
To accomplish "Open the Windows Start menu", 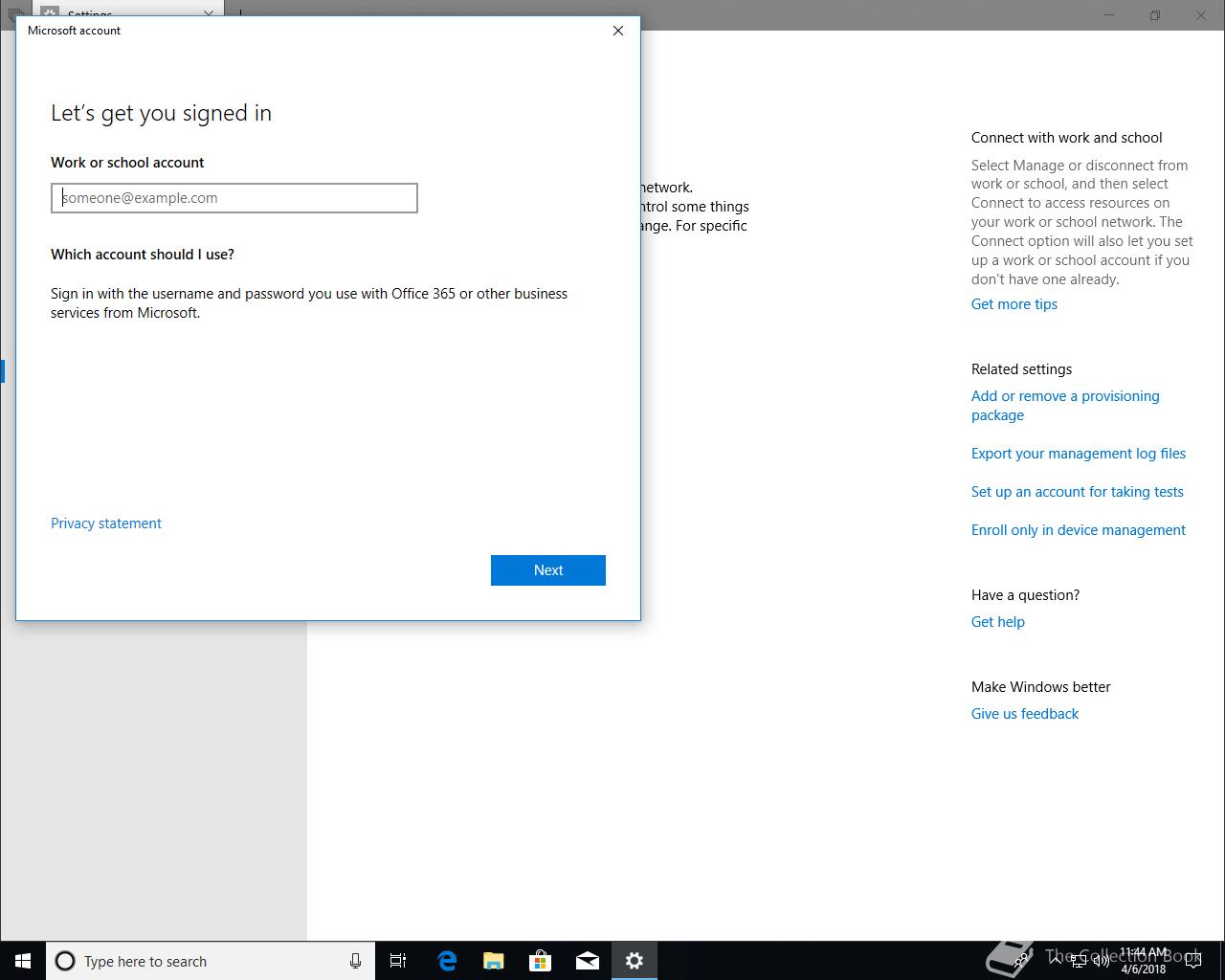I will [x=23, y=961].
